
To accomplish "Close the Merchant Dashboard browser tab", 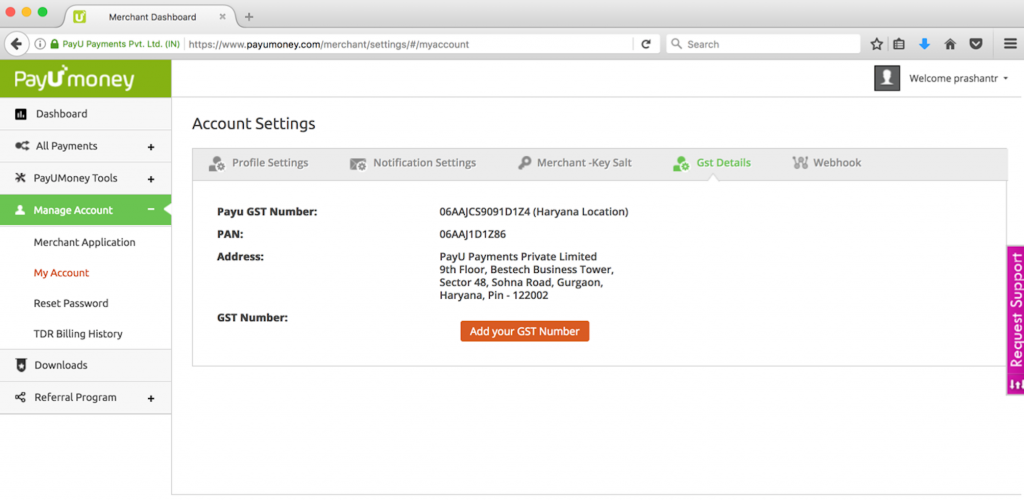I will [x=222, y=17].
